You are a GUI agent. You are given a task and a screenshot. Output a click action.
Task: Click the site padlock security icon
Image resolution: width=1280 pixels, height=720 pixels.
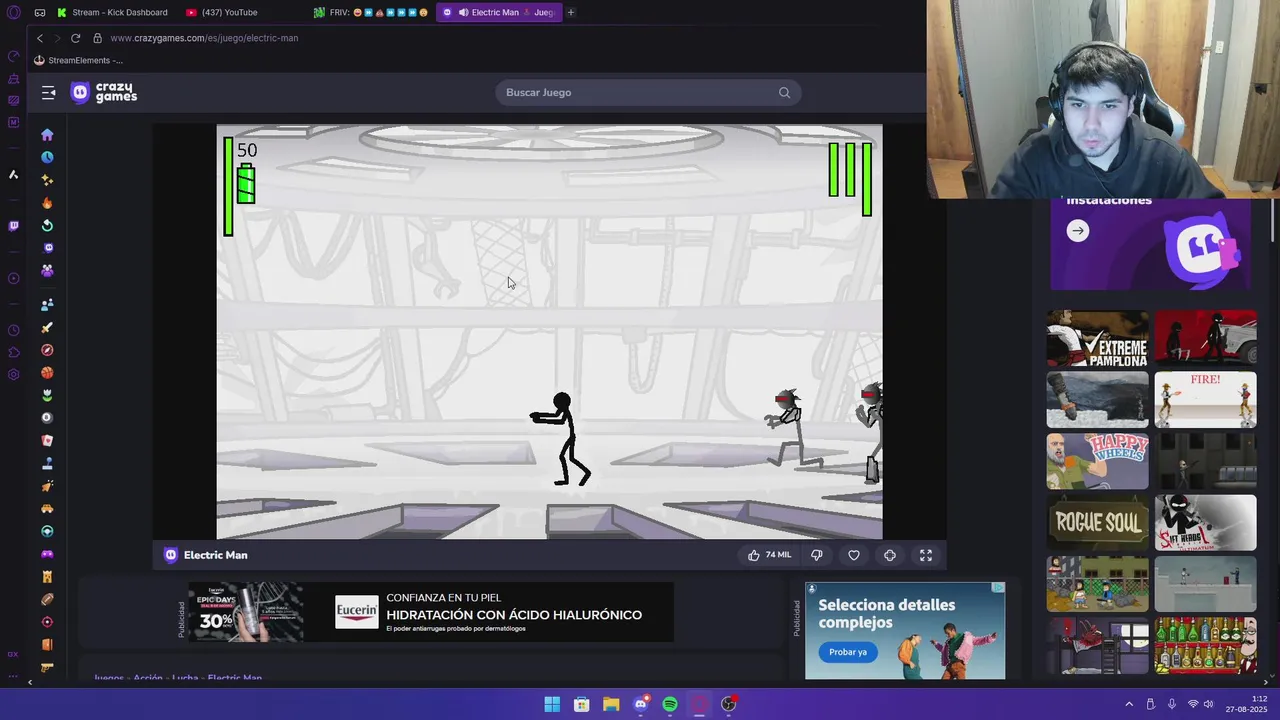[x=97, y=38]
